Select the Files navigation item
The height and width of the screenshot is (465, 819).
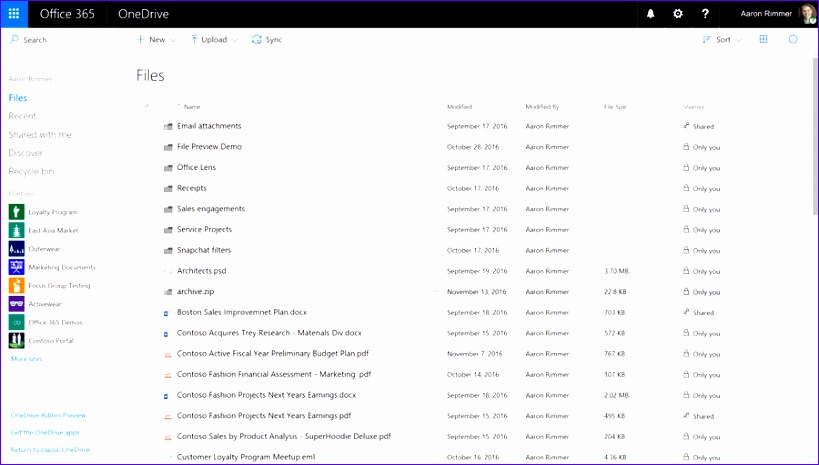coord(18,98)
